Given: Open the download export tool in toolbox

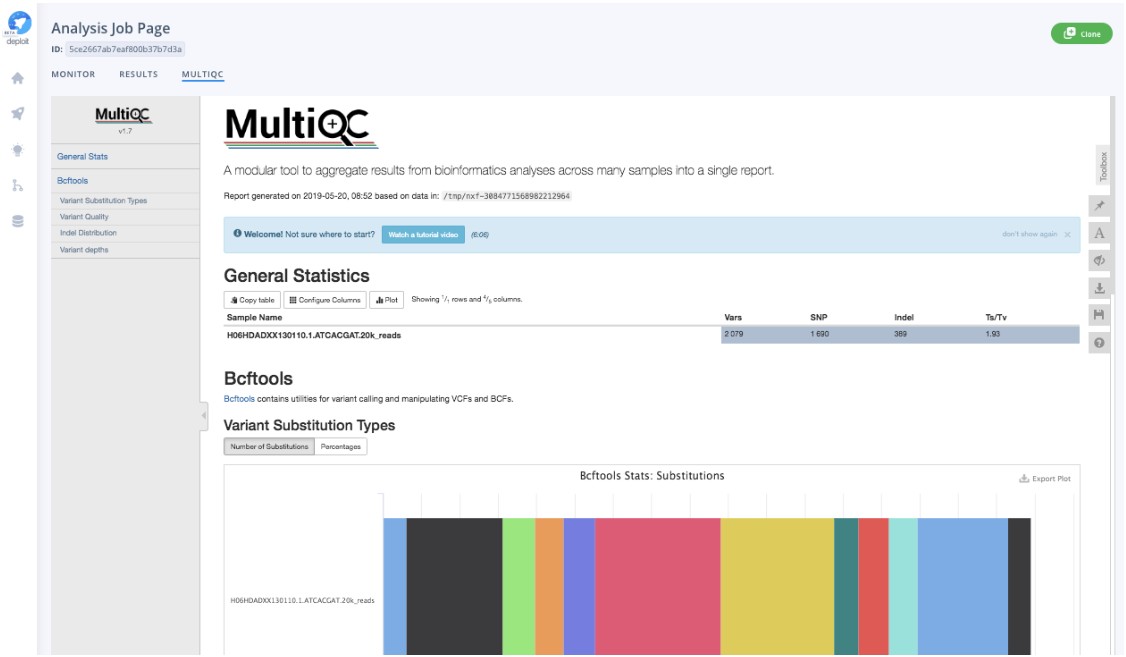Looking at the screenshot, I should [1099, 288].
